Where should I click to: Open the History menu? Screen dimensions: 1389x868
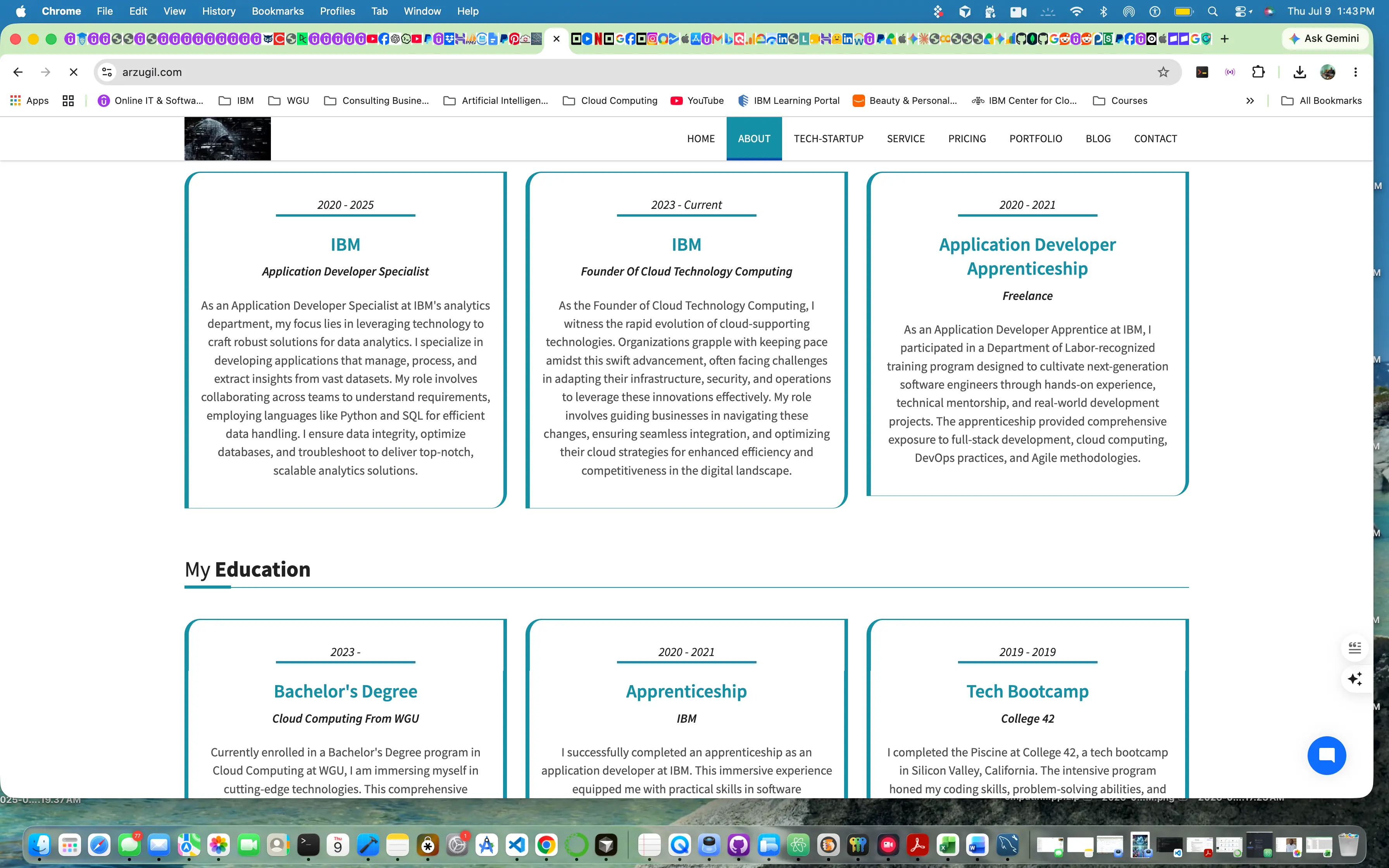(x=219, y=11)
